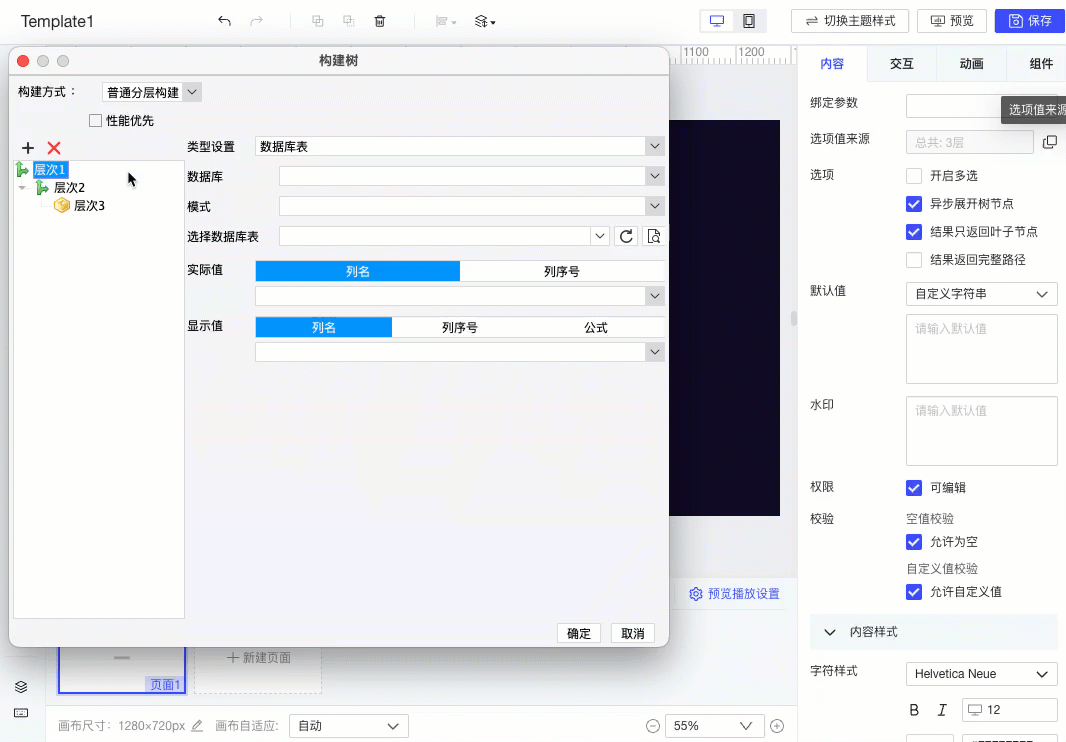Delete selected level with red X
This screenshot has width=1066, height=742.
pos(54,148)
